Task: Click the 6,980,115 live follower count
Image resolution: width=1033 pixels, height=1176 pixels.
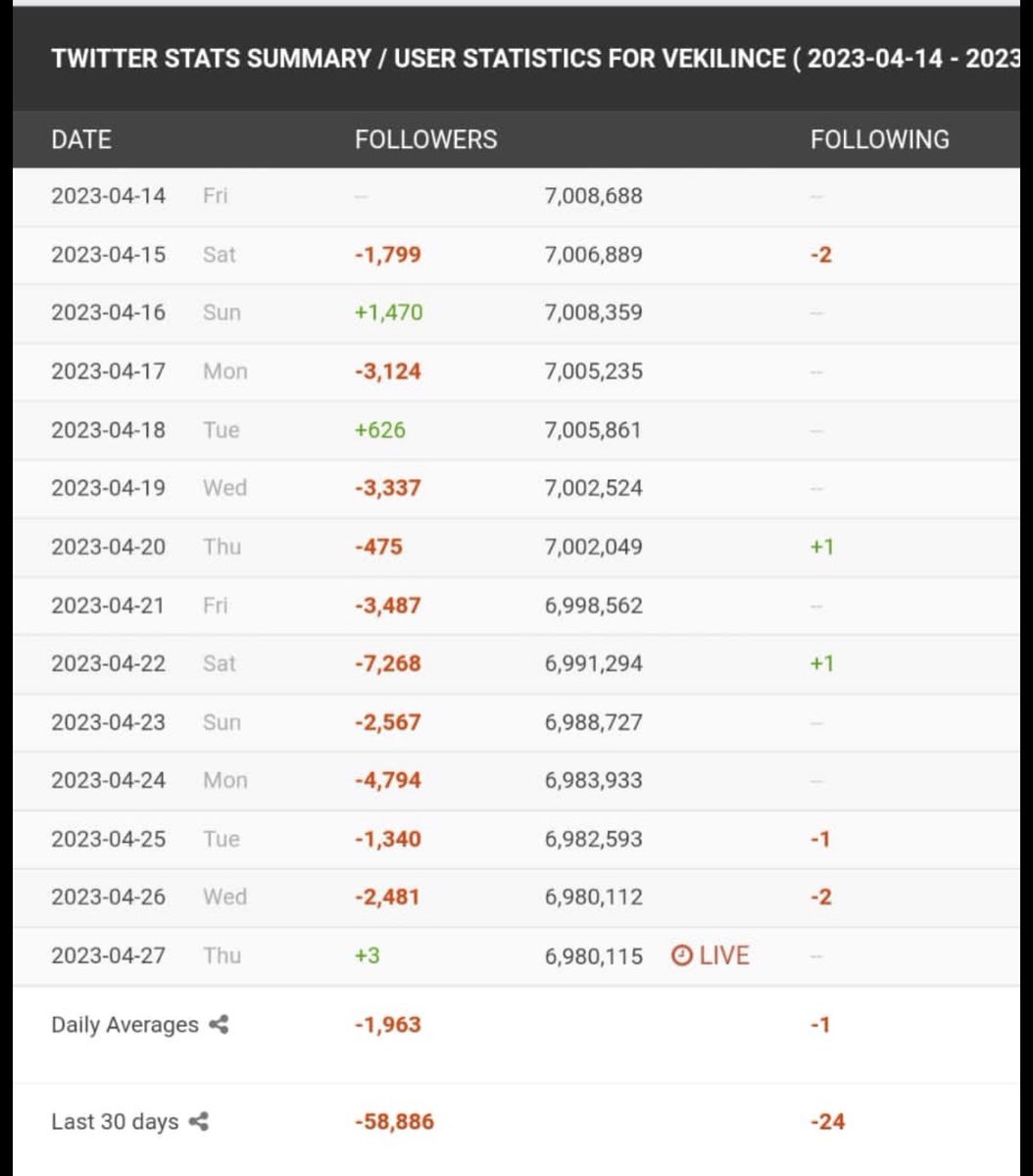Action: point(593,955)
